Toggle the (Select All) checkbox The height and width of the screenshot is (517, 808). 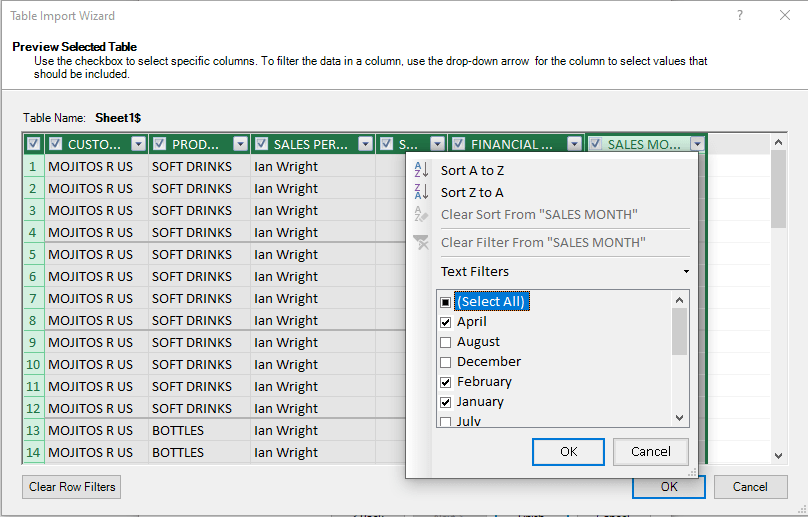pyautogui.click(x=446, y=302)
